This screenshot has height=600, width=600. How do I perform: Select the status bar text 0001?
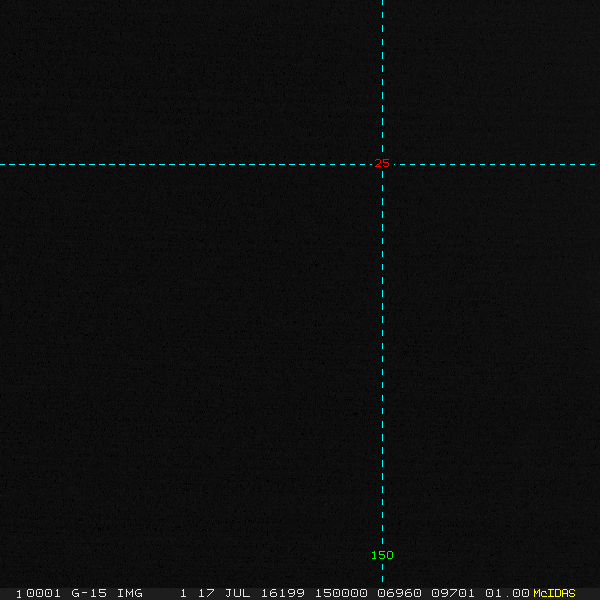pos(43,593)
